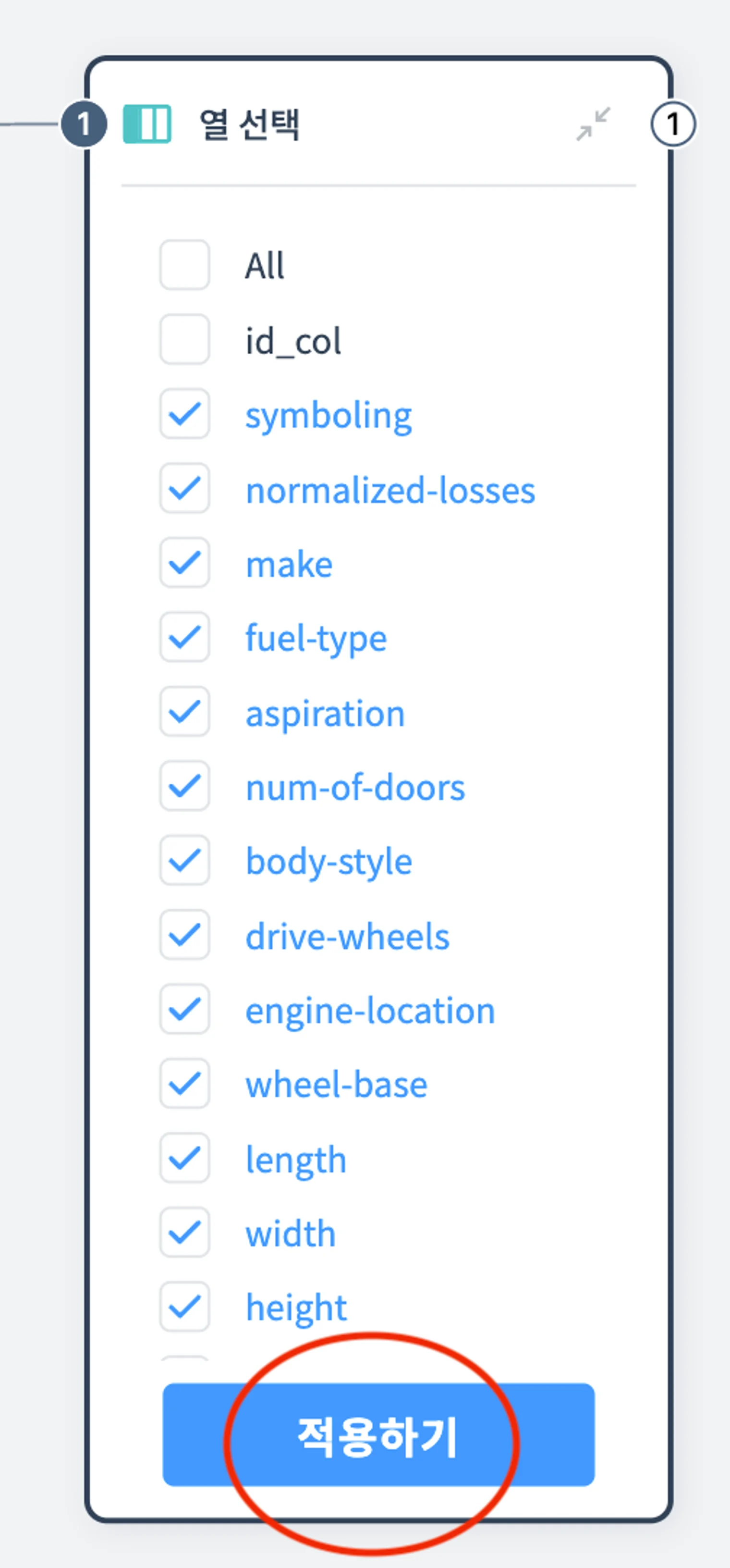Toggle the fuel-type checkbox off
730x1568 pixels.
(x=185, y=638)
